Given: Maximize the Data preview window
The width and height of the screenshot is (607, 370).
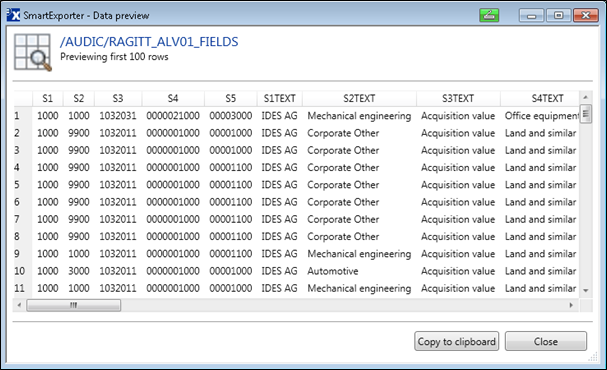Looking at the screenshot, I should pyautogui.click(x=558, y=15).
